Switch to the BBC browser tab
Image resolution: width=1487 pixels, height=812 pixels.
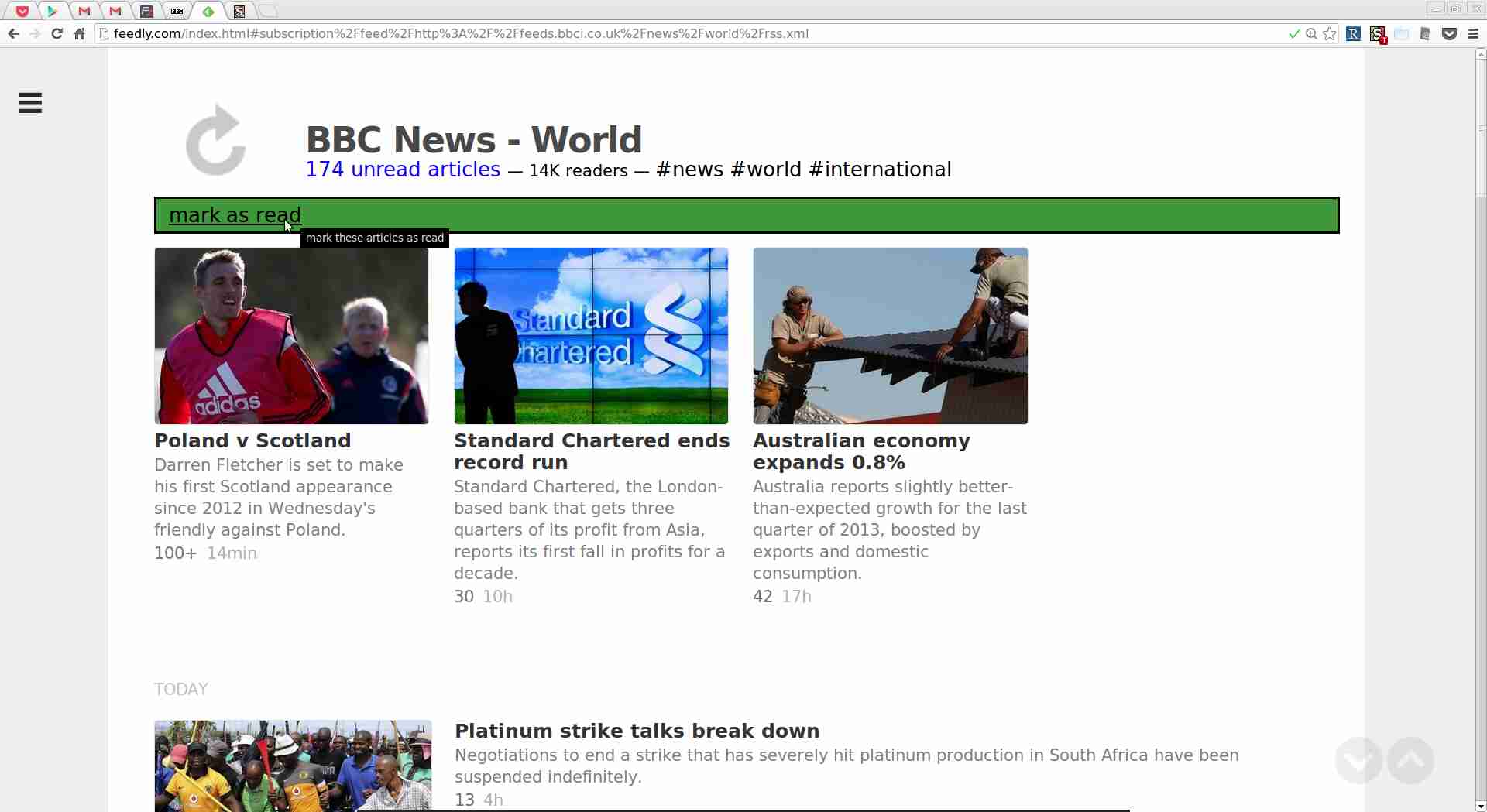pyautogui.click(x=177, y=11)
